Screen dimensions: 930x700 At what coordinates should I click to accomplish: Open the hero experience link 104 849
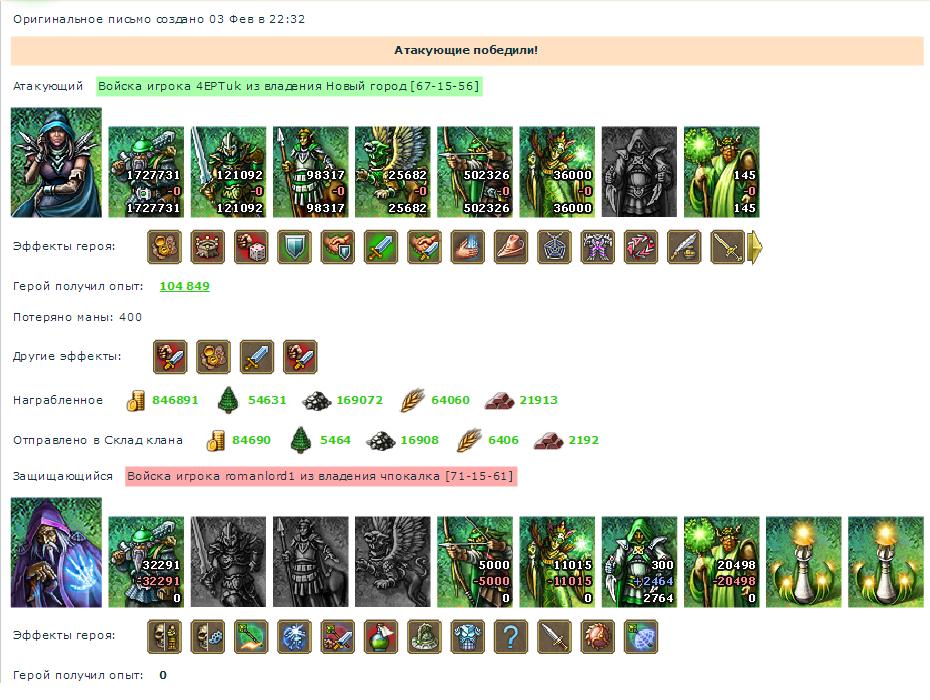184,286
